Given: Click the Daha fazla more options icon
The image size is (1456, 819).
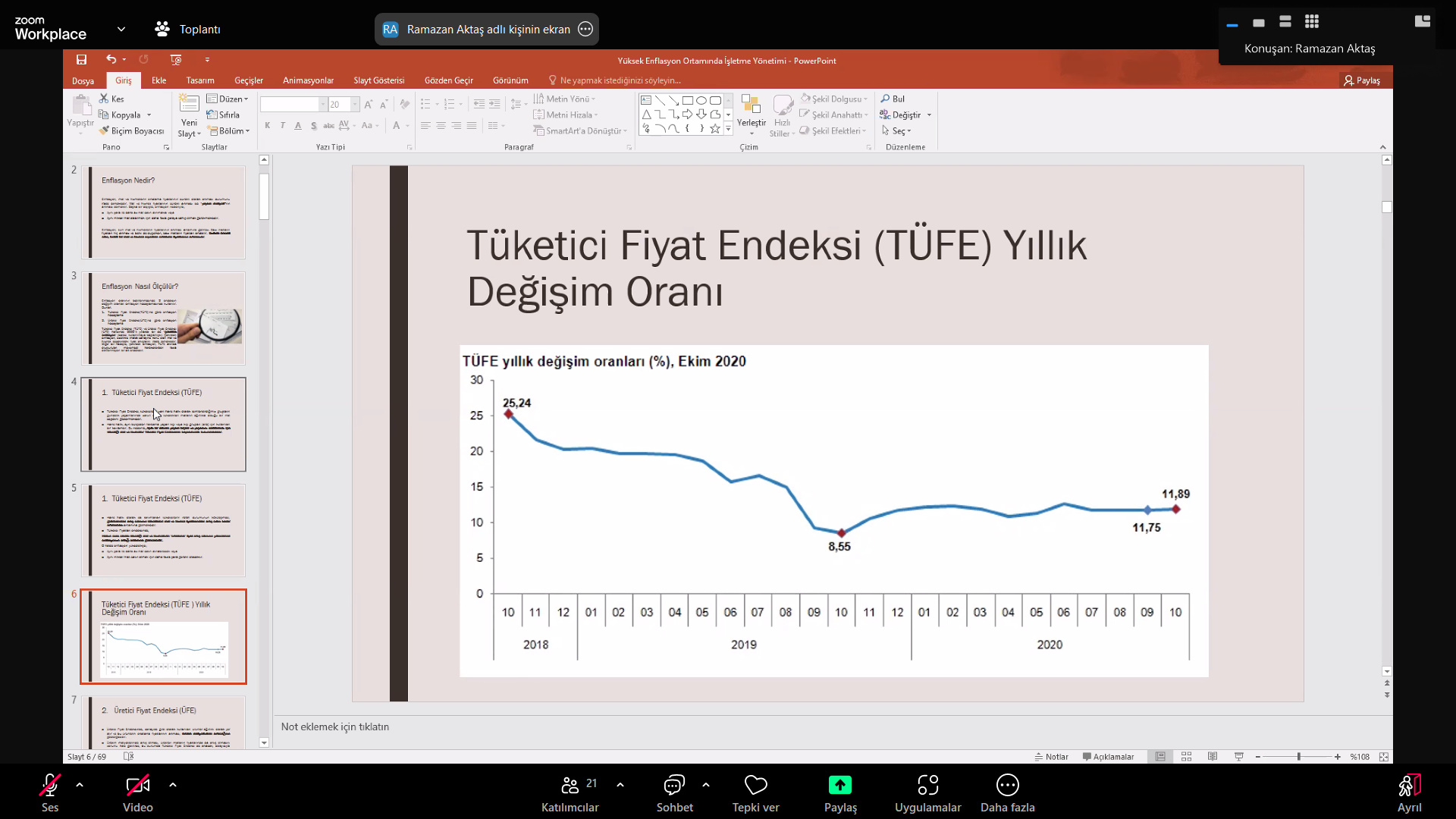Looking at the screenshot, I should [x=1007, y=786].
